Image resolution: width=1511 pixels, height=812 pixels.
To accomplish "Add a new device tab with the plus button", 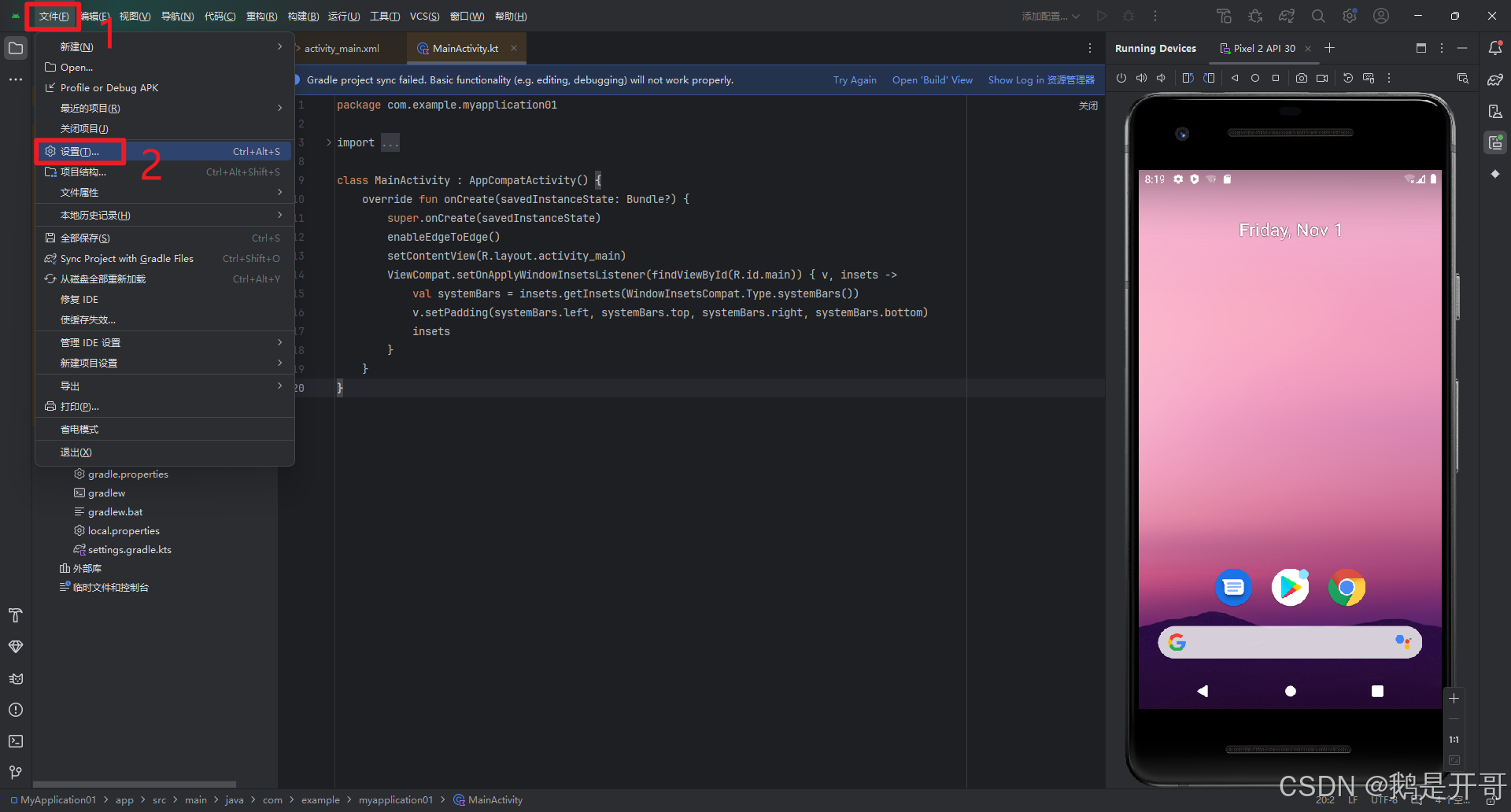I will [x=1329, y=48].
